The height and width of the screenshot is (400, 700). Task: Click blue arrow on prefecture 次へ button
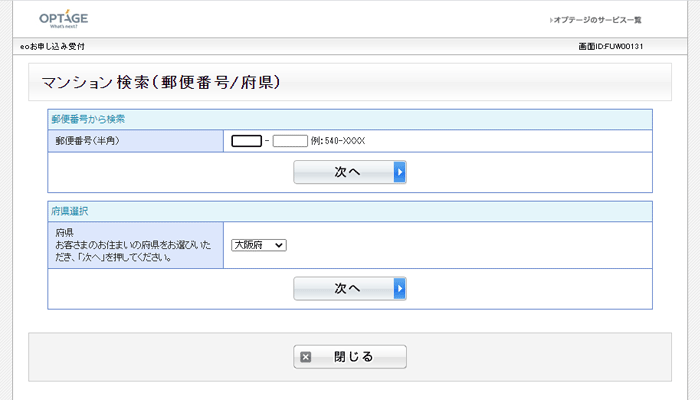pyautogui.click(x=400, y=288)
